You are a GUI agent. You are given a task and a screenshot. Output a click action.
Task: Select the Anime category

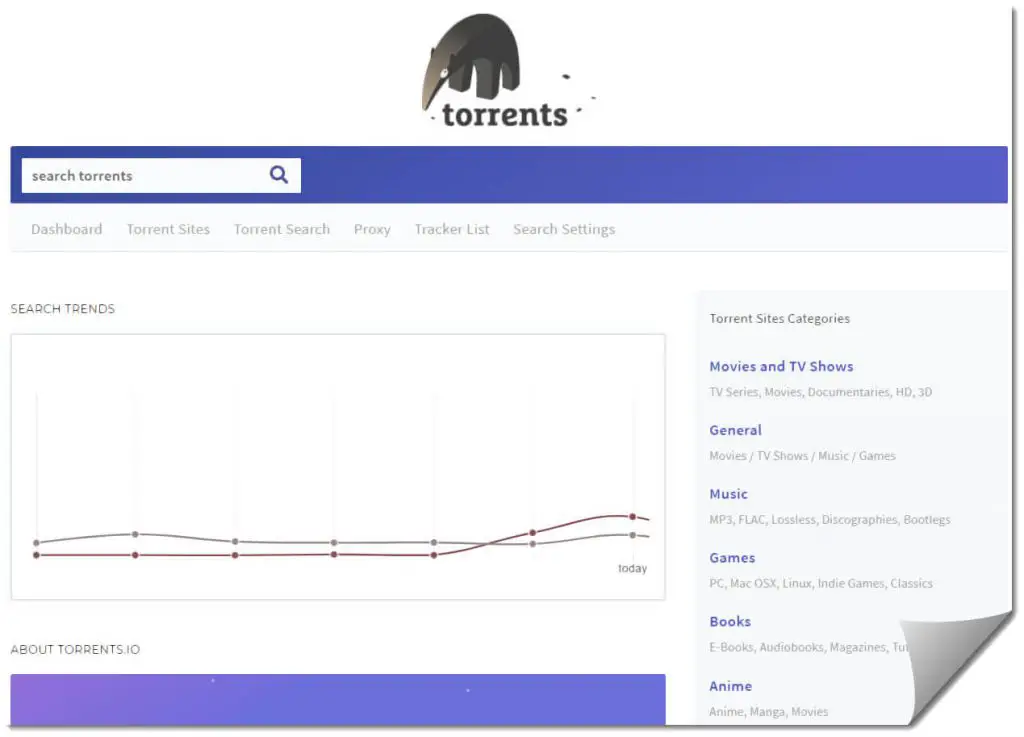[x=730, y=686]
